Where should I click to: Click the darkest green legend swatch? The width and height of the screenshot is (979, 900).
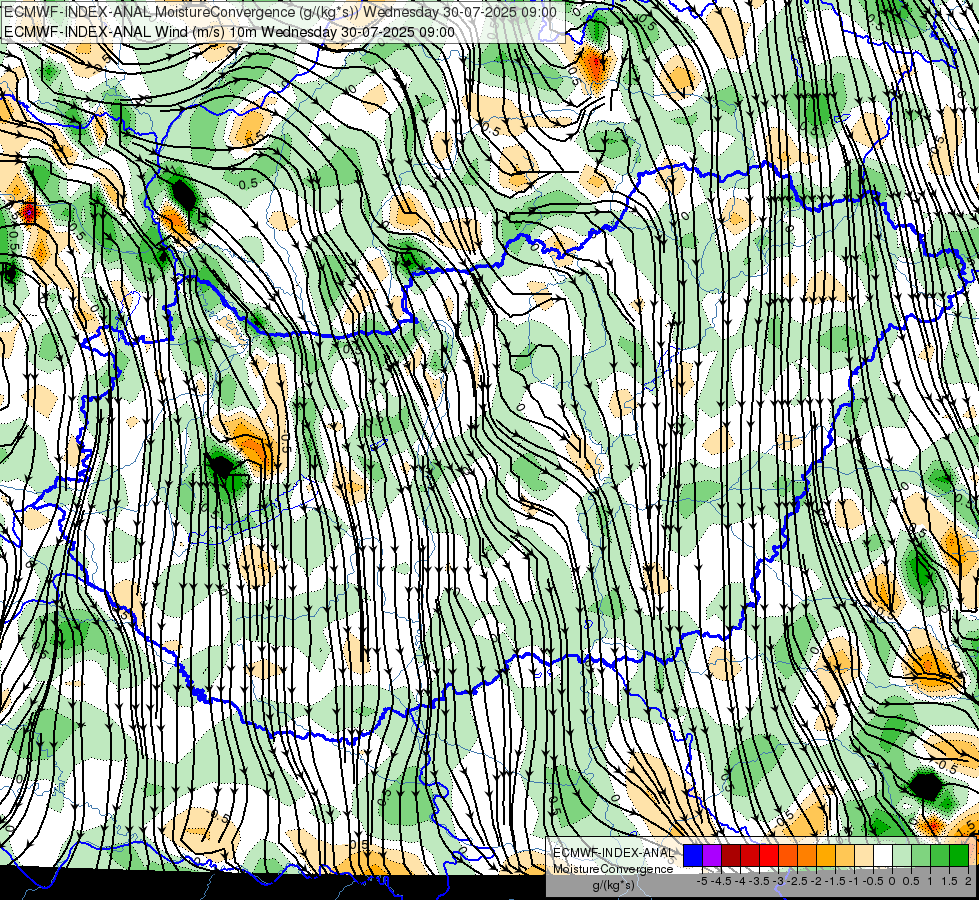[x=959, y=855]
